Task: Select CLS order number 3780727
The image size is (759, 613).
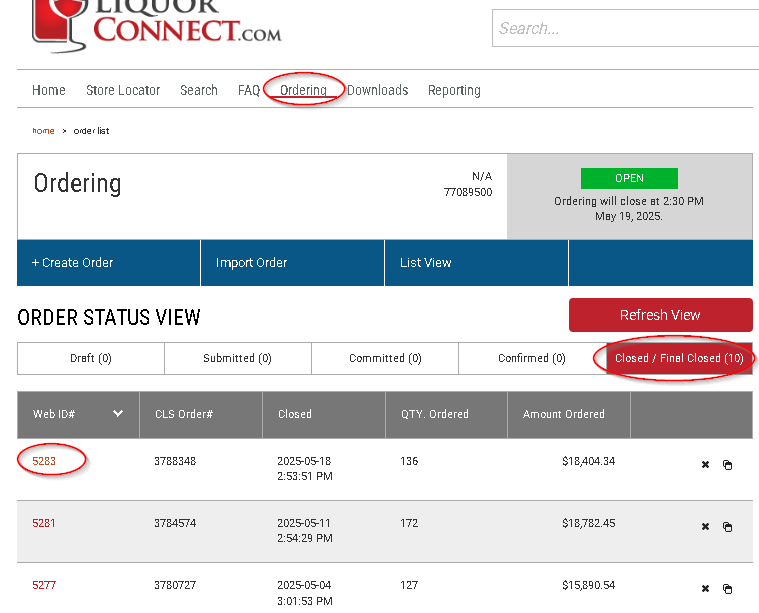Action: point(175,585)
